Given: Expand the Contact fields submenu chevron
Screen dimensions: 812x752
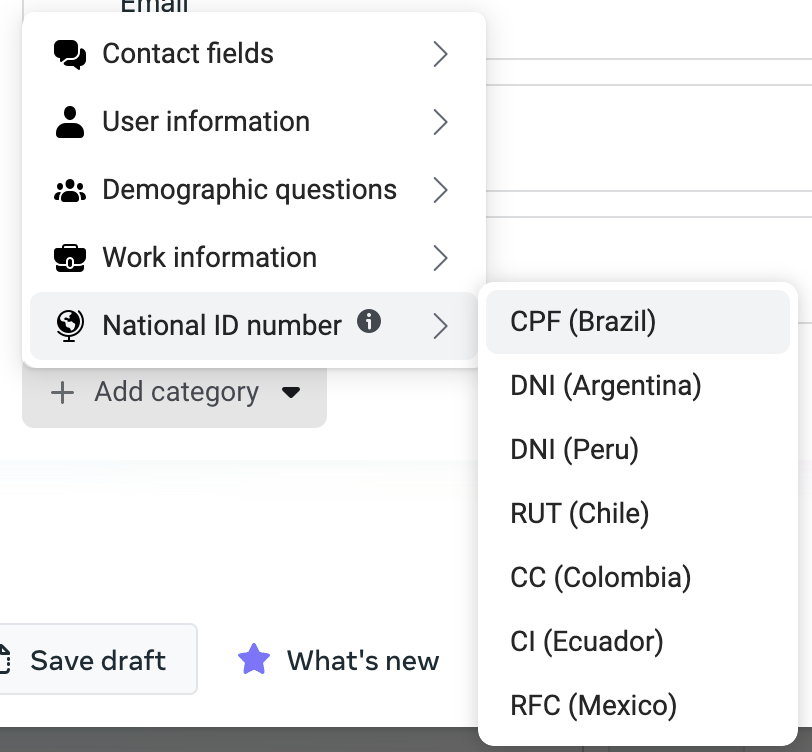Looking at the screenshot, I should (x=440, y=54).
